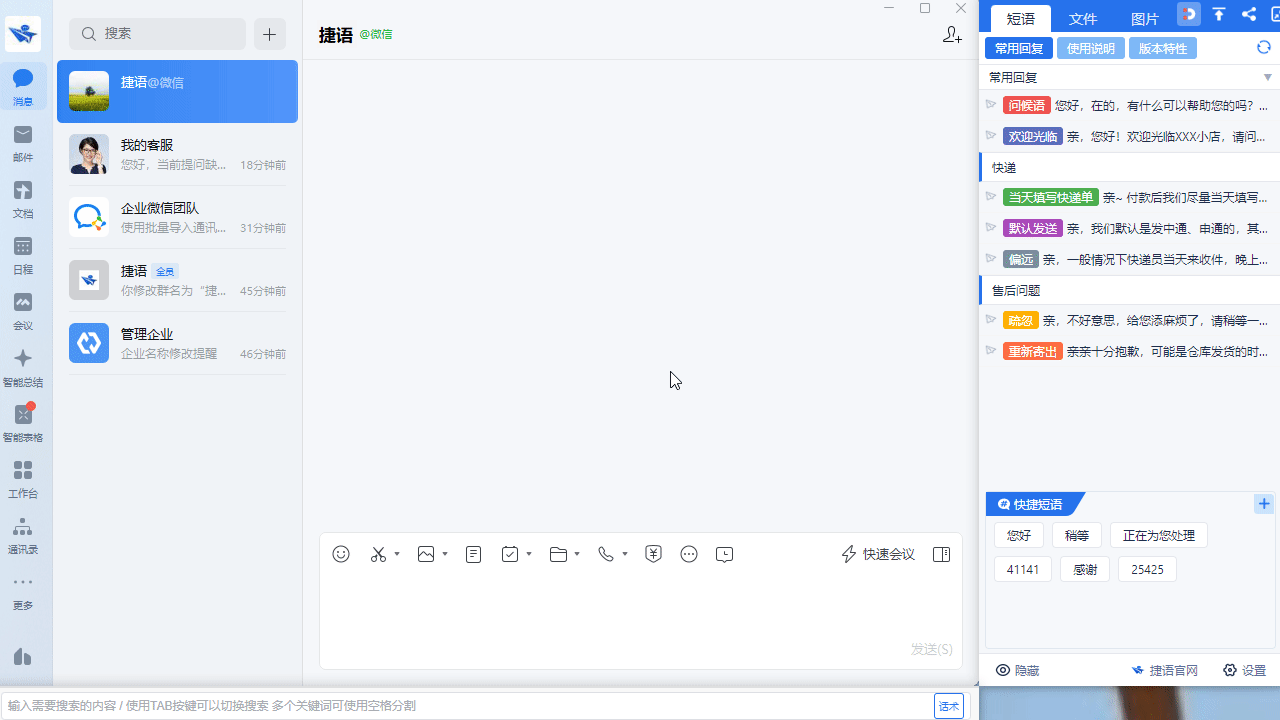Click the 发送(S) send button
Viewport: 1280px width, 720px height.
[x=931, y=649]
